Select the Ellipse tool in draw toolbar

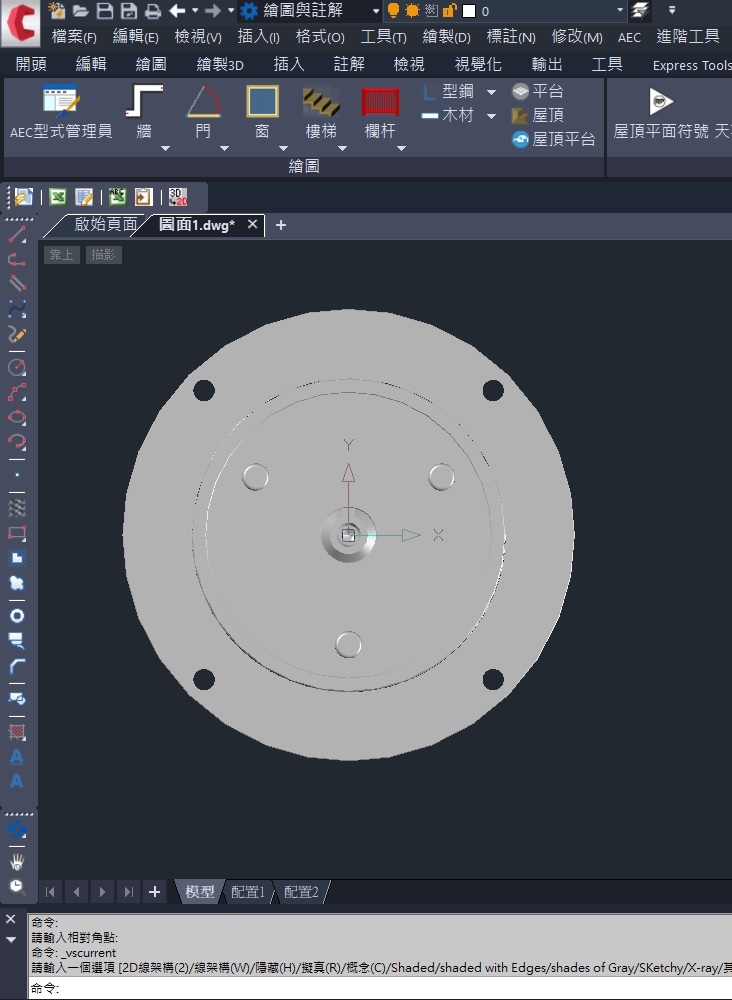(x=17, y=418)
